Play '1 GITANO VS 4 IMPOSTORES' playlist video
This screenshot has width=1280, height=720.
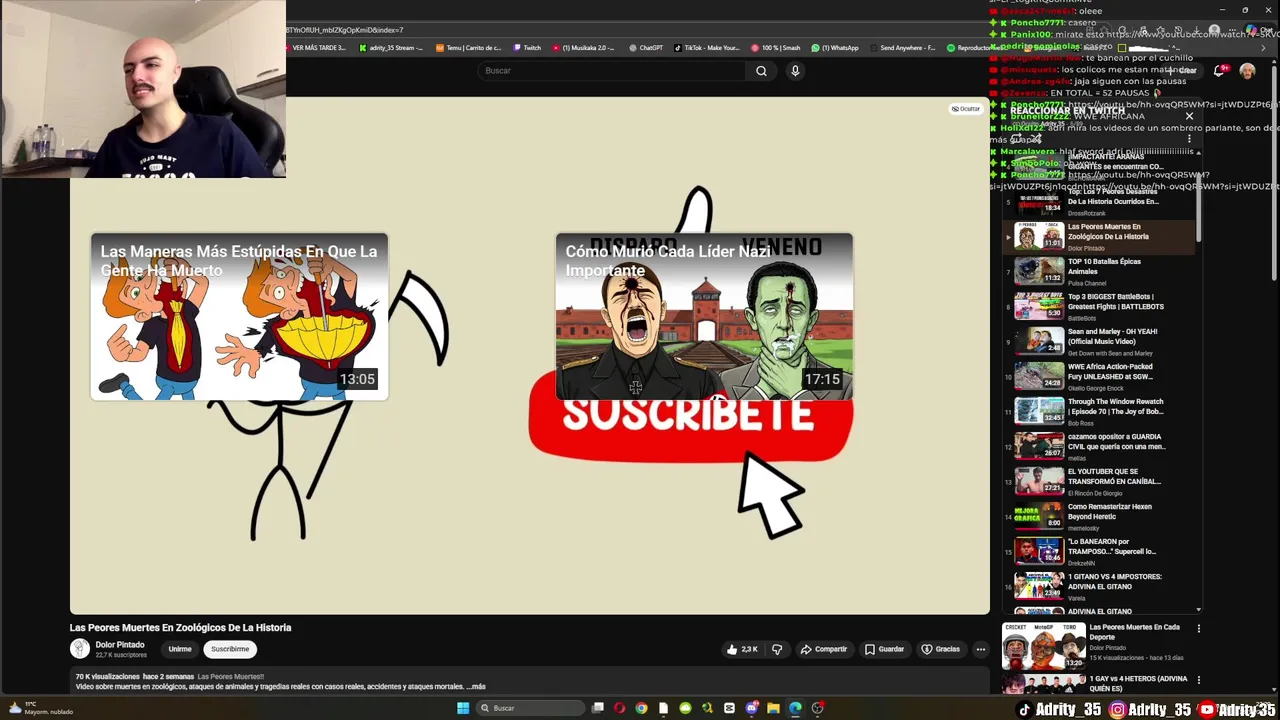pos(1100,587)
